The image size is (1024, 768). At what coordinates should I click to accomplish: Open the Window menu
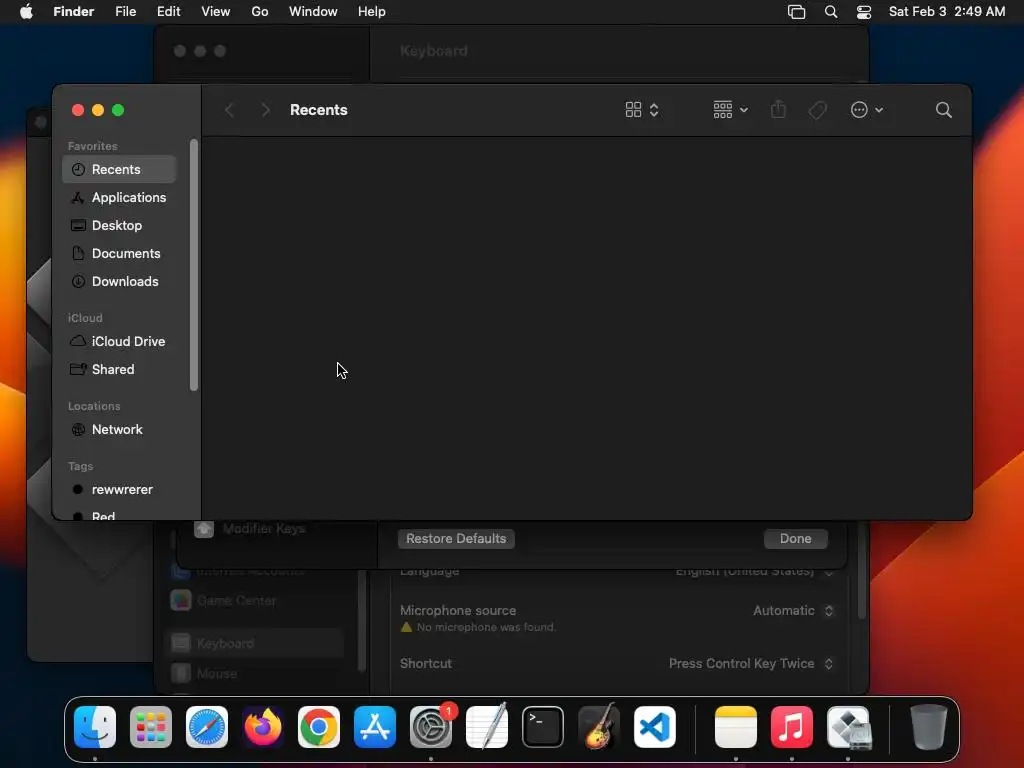click(x=313, y=12)
